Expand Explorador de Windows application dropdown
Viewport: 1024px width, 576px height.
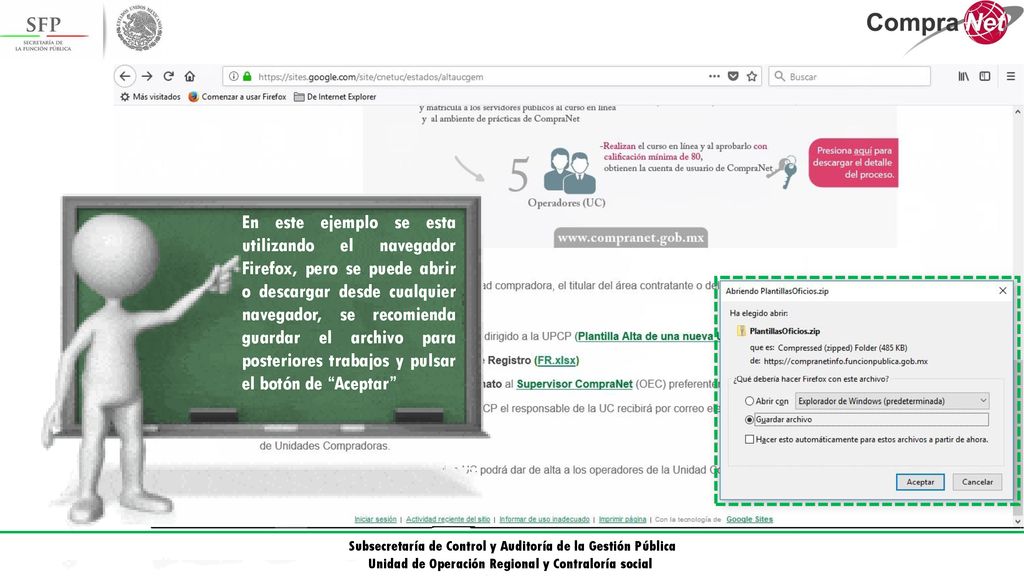[892, 401]
